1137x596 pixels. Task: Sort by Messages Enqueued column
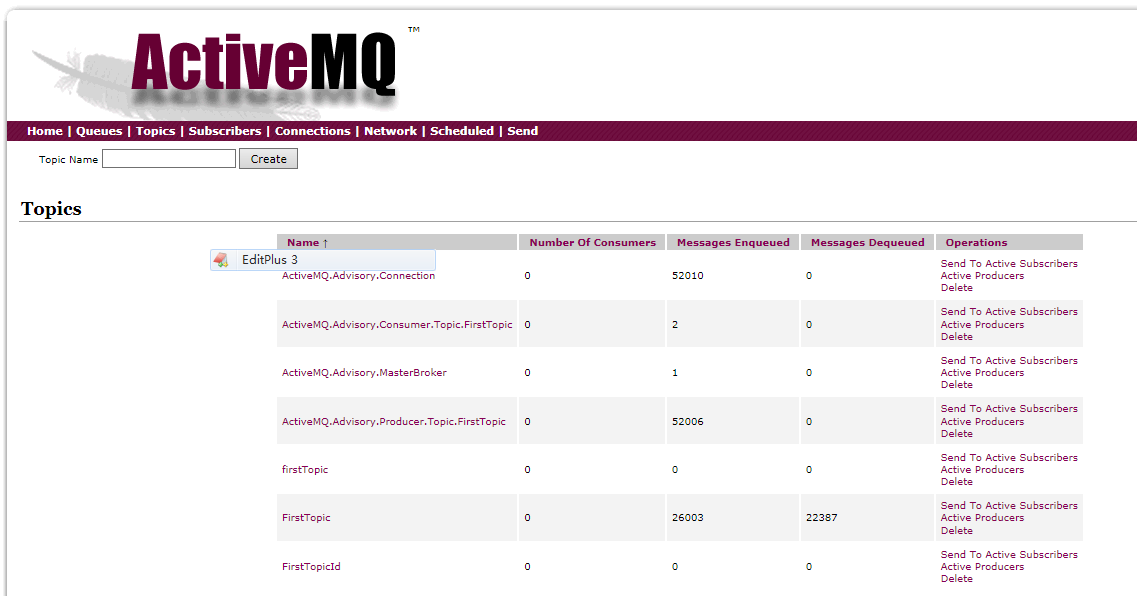point(733,243)
